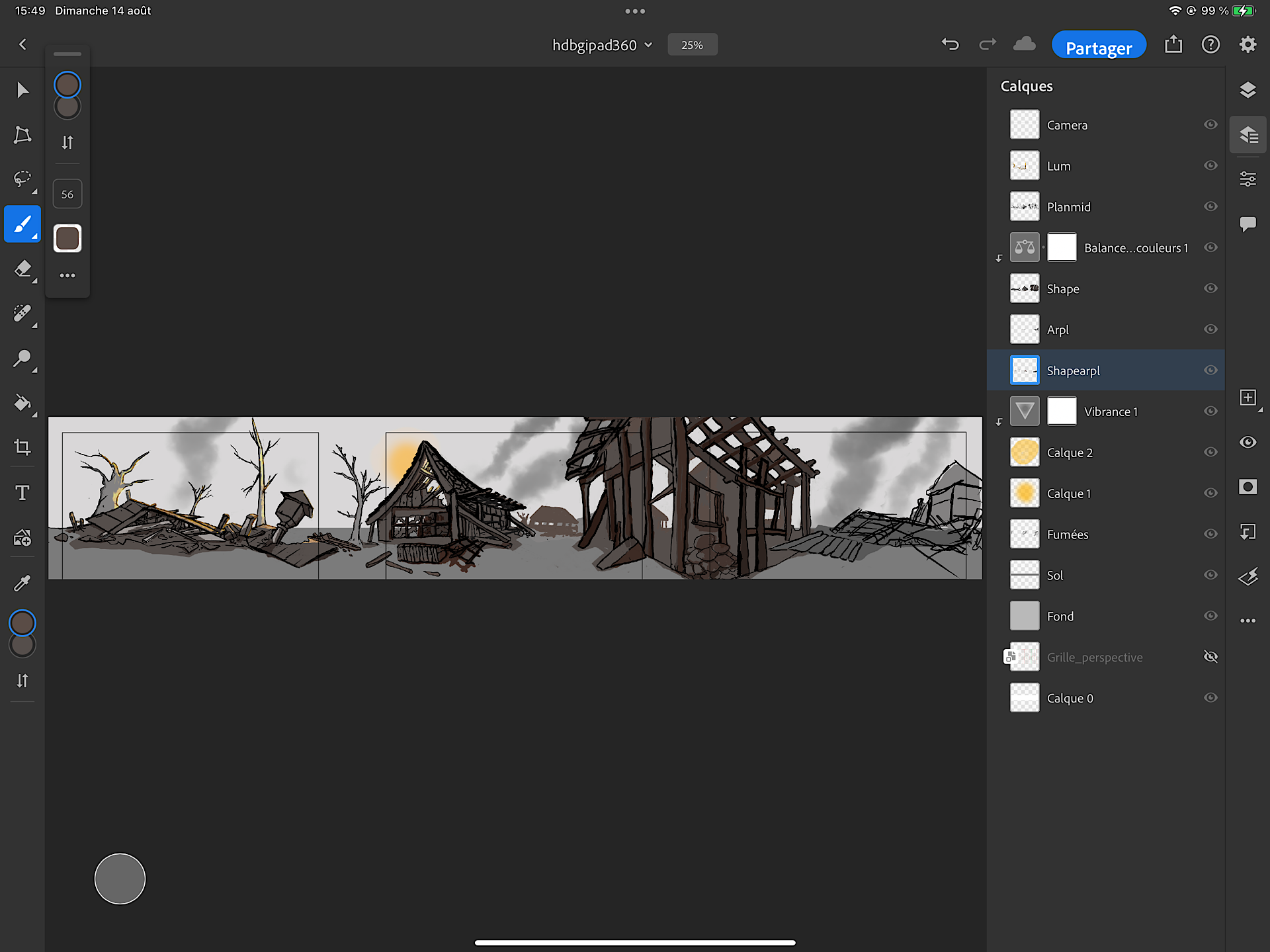The image size is (1270, 952).
Task: Open the hdbgipad360 document name dropdown
Action: 602,45
